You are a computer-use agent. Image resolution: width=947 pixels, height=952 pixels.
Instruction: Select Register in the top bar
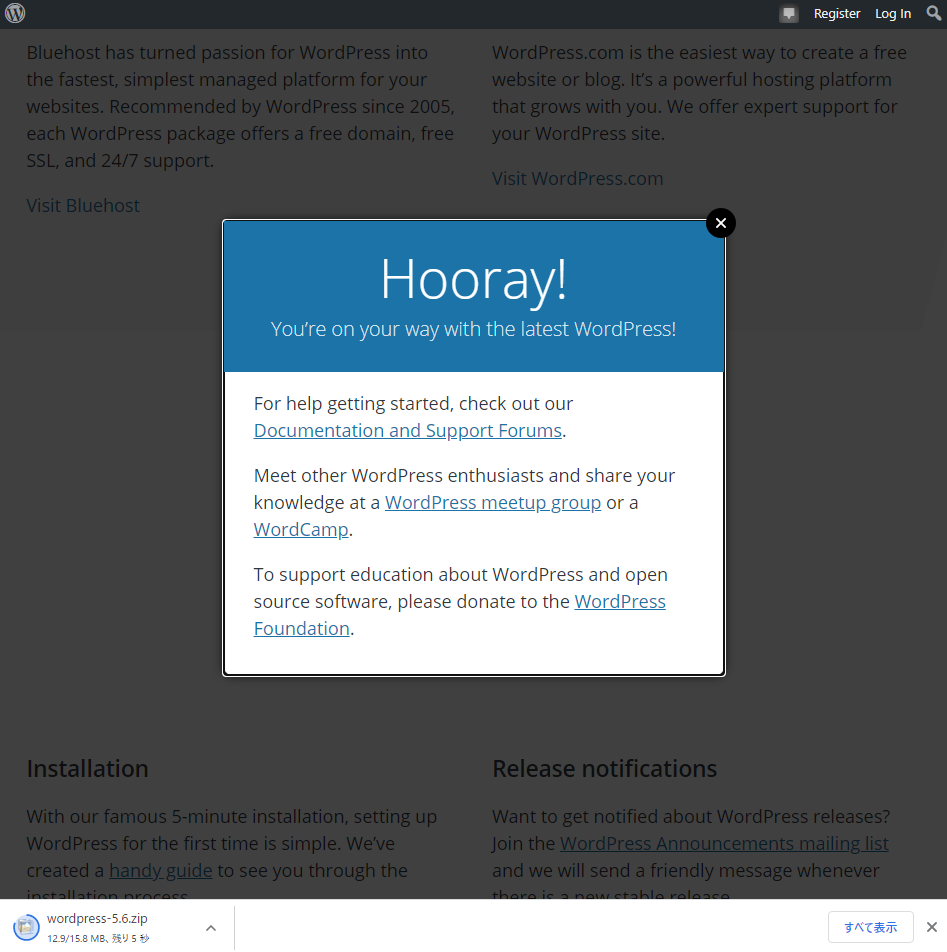pos(837,14)
